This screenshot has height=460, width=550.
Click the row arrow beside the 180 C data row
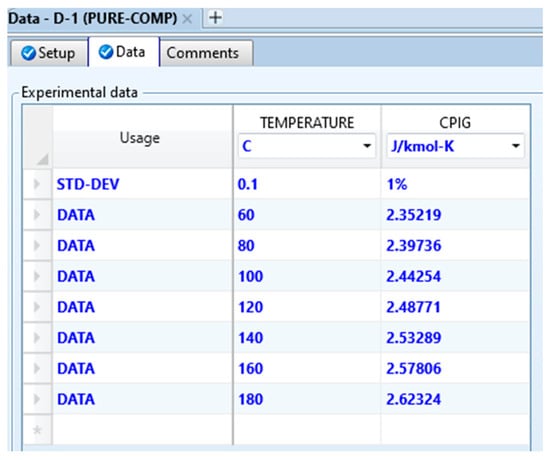pyautogui.click(x=37, y=399)
